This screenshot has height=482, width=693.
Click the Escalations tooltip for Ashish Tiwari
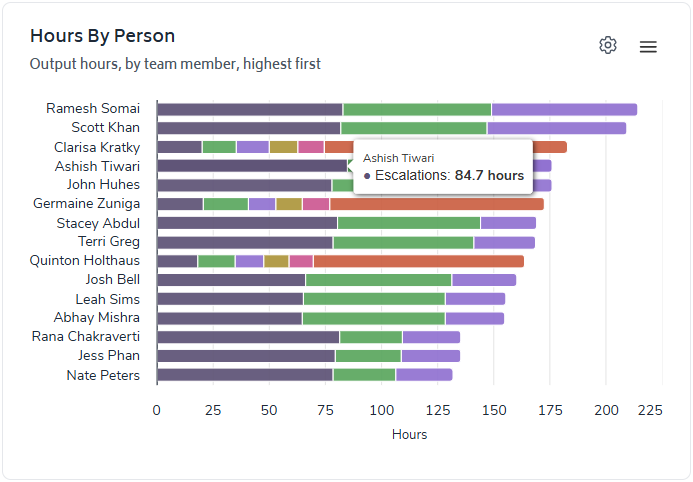(443, 167)
